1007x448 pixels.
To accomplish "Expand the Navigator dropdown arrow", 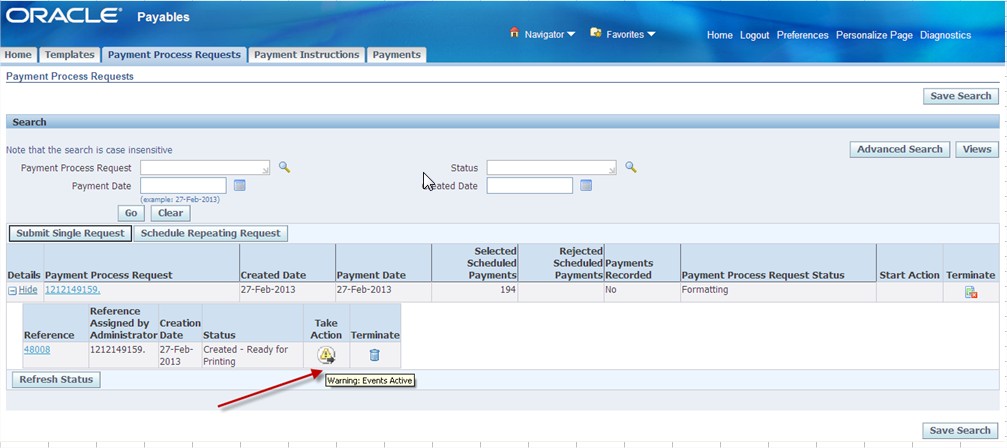I will [x=571, y=35].
